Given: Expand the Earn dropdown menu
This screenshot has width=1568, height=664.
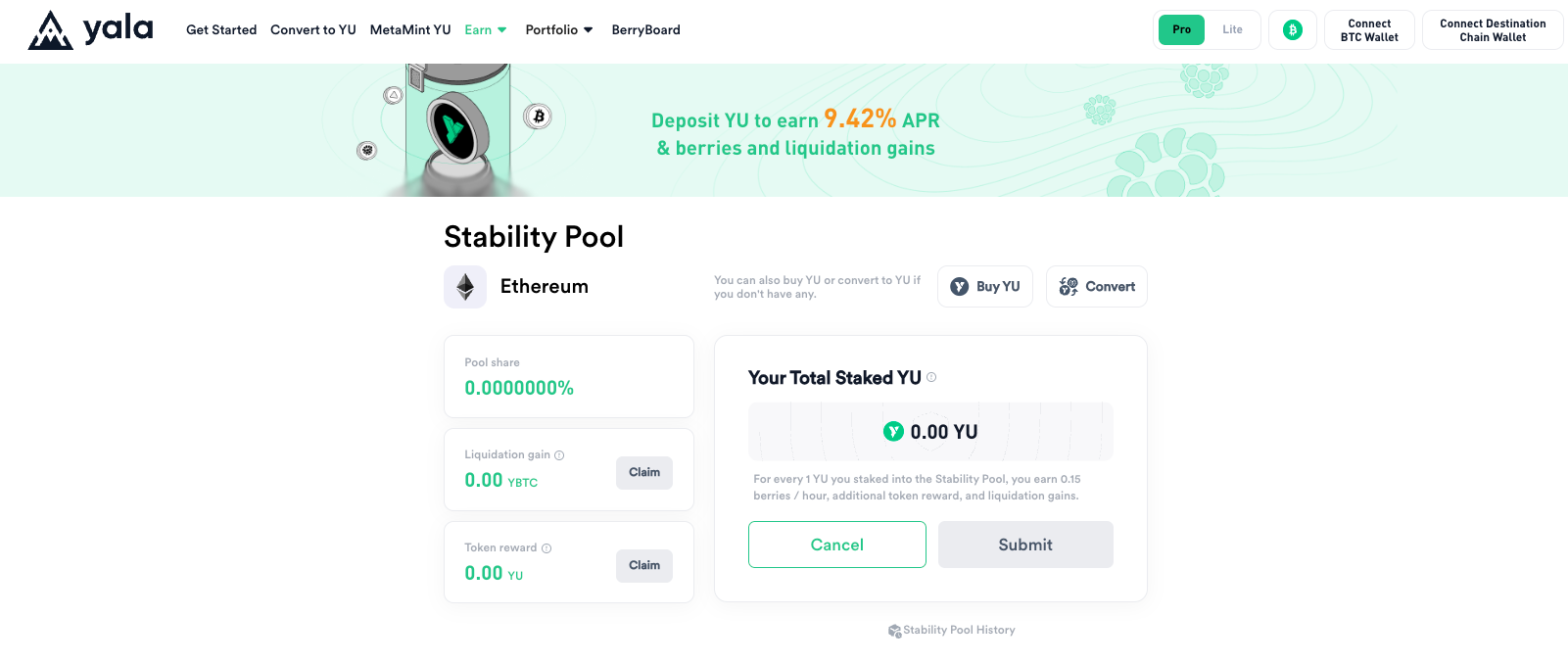Looking at the screenshot, I should (486, 30).
